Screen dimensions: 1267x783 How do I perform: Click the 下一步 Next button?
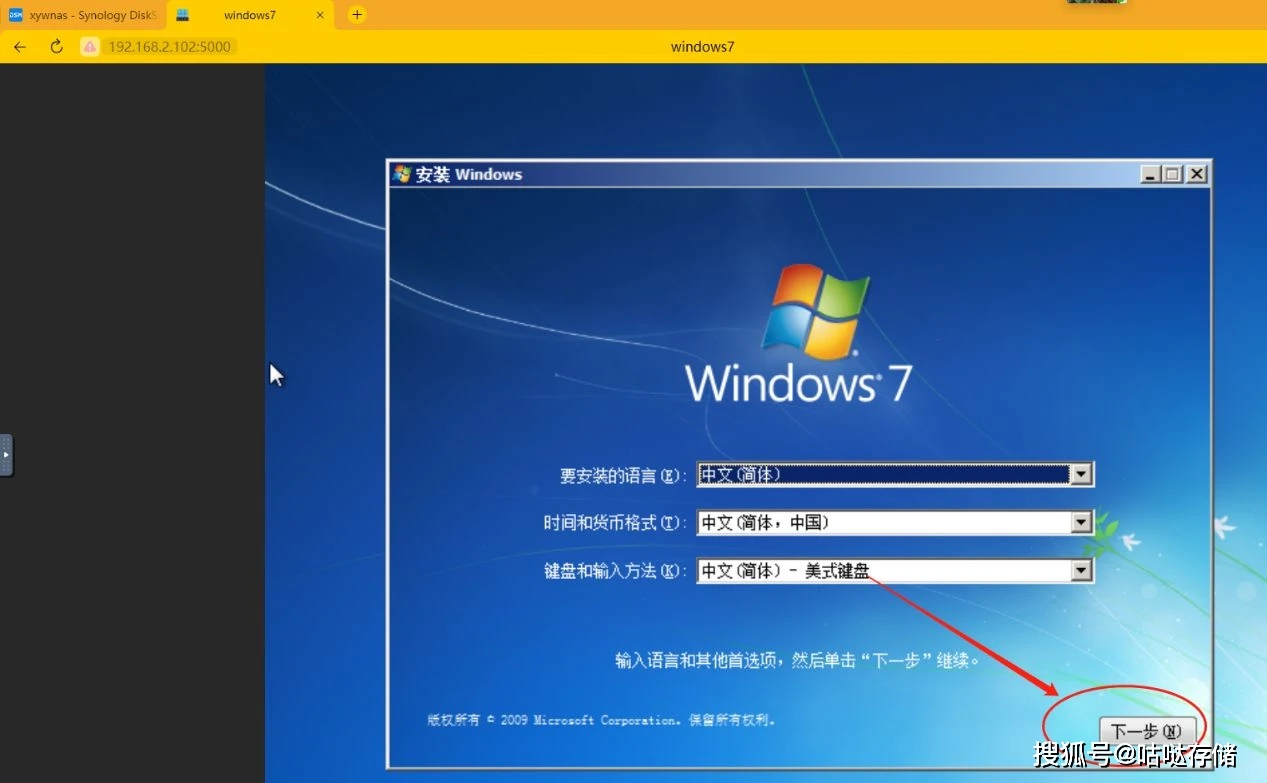coord(1146,730)
